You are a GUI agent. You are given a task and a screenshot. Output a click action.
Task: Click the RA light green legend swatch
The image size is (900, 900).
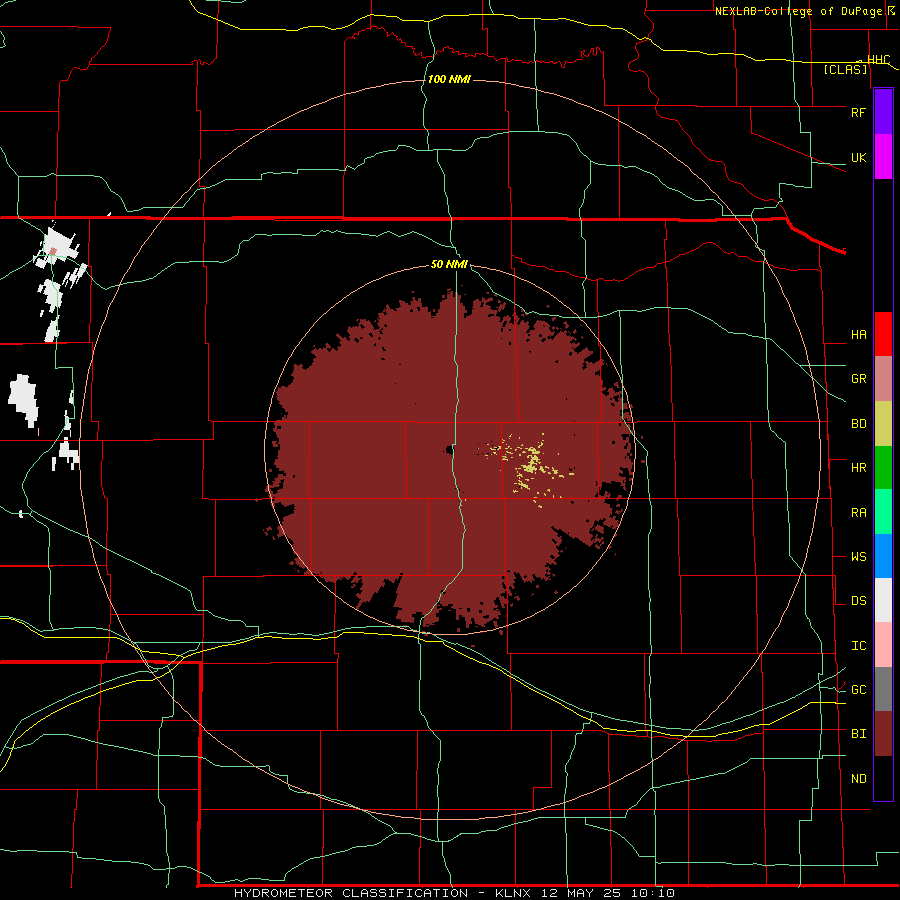click(883, 511)
